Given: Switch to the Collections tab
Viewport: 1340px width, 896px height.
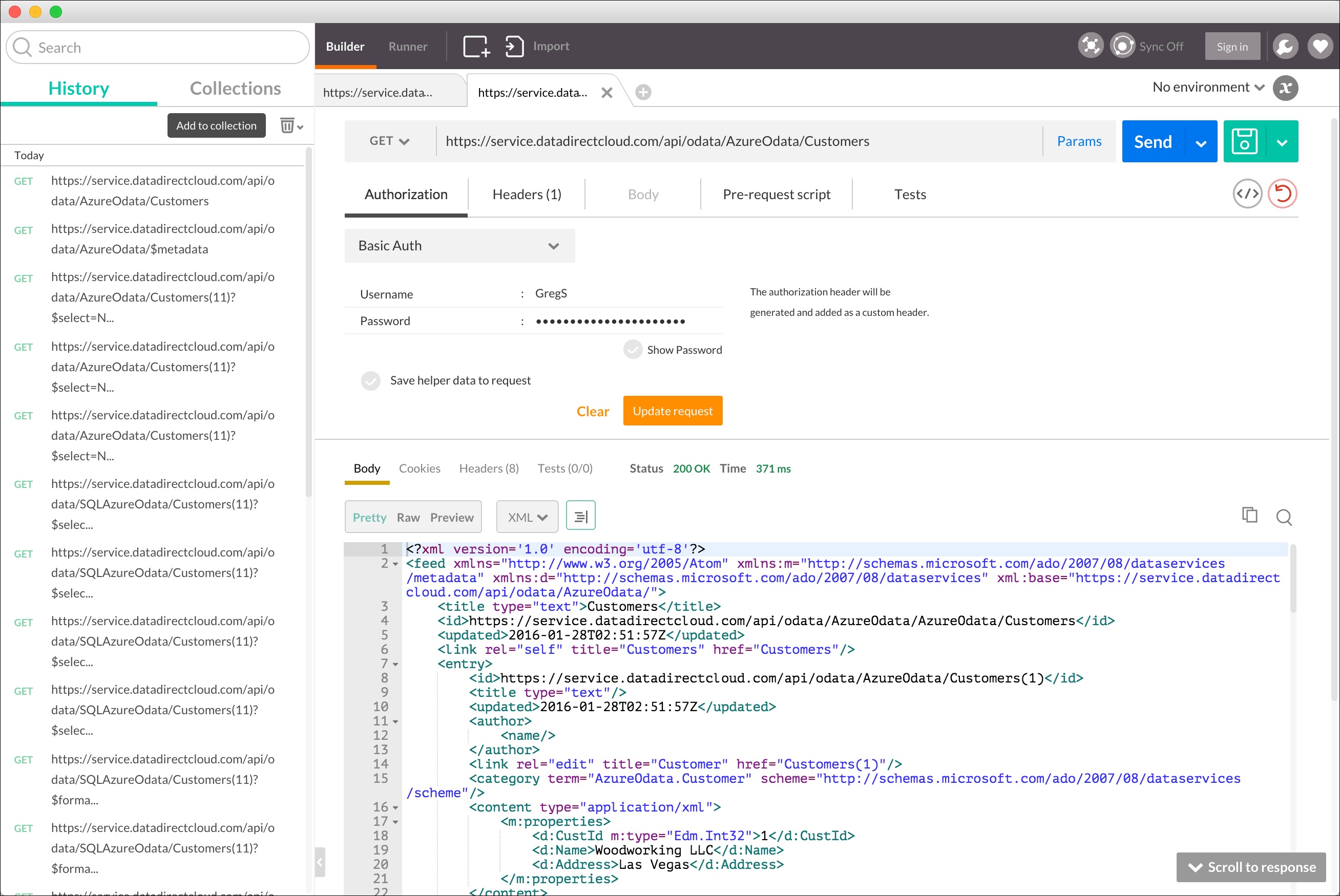Looking at the screenshot, I should click(x=235, y=89).
